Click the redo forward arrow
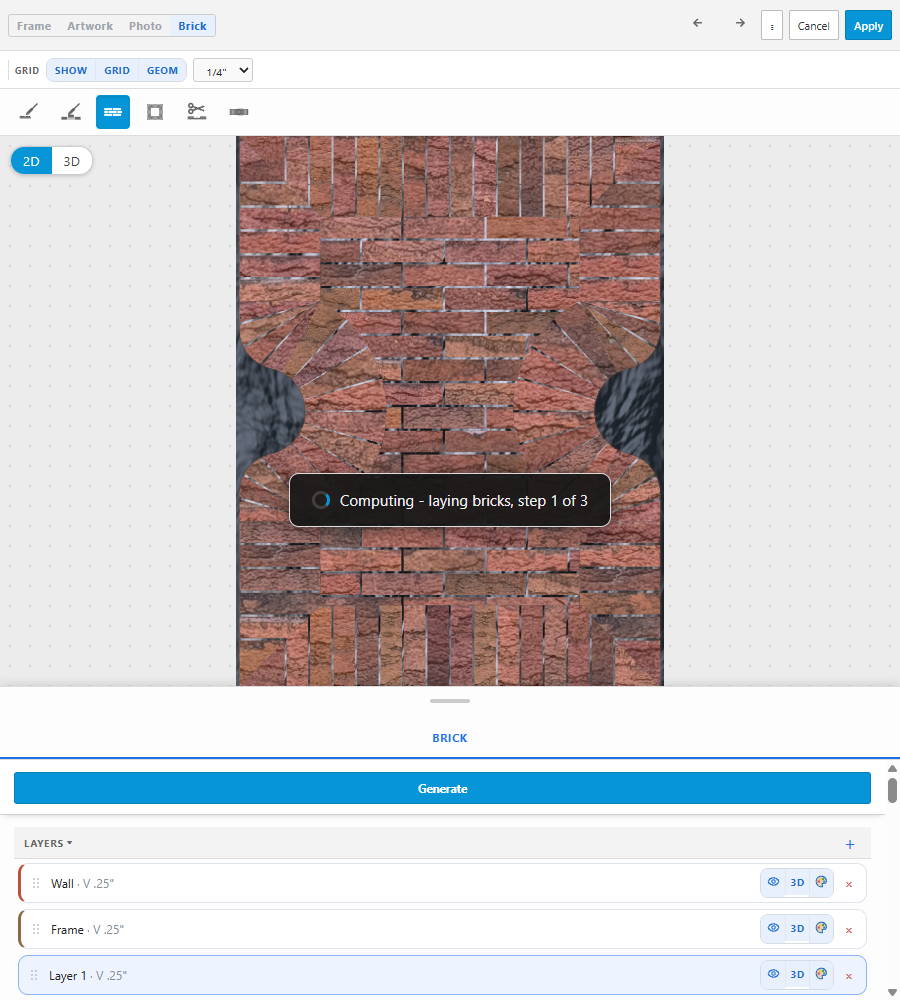The image size is (900, 1000). click(740, 23)
